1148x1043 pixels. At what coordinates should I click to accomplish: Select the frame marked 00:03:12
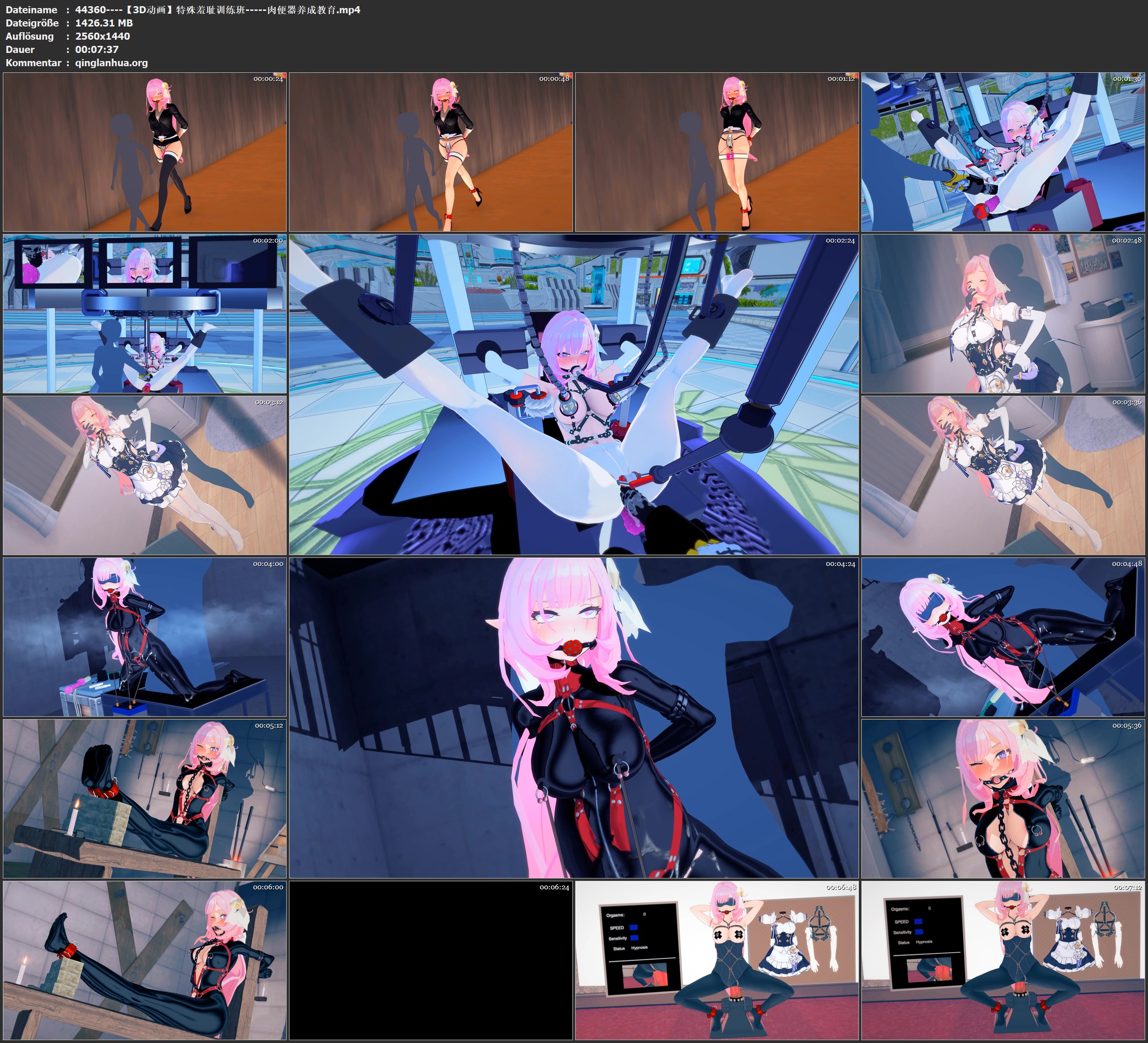145,475
